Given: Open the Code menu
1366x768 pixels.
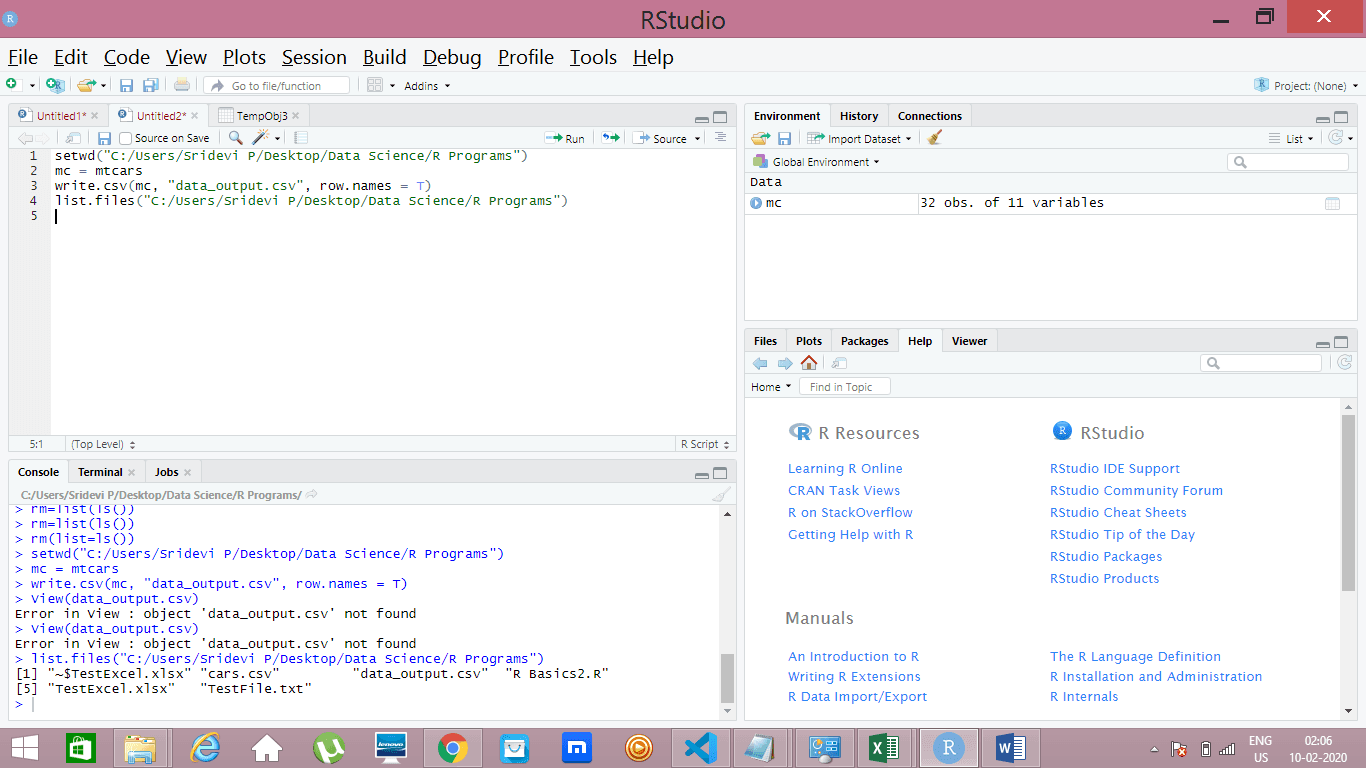Looking at the screenshot, I should click(127, 57).
